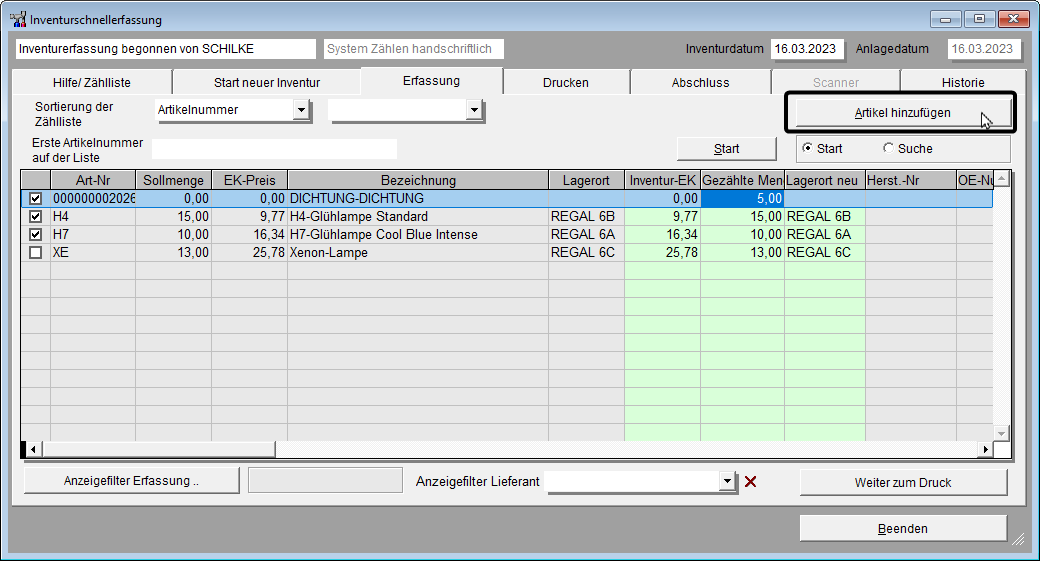The height and width of the screenshot is (561, 1040).
Task: Select the Erfassung tab
Action: pyautogui.click(x=431, y=81)
